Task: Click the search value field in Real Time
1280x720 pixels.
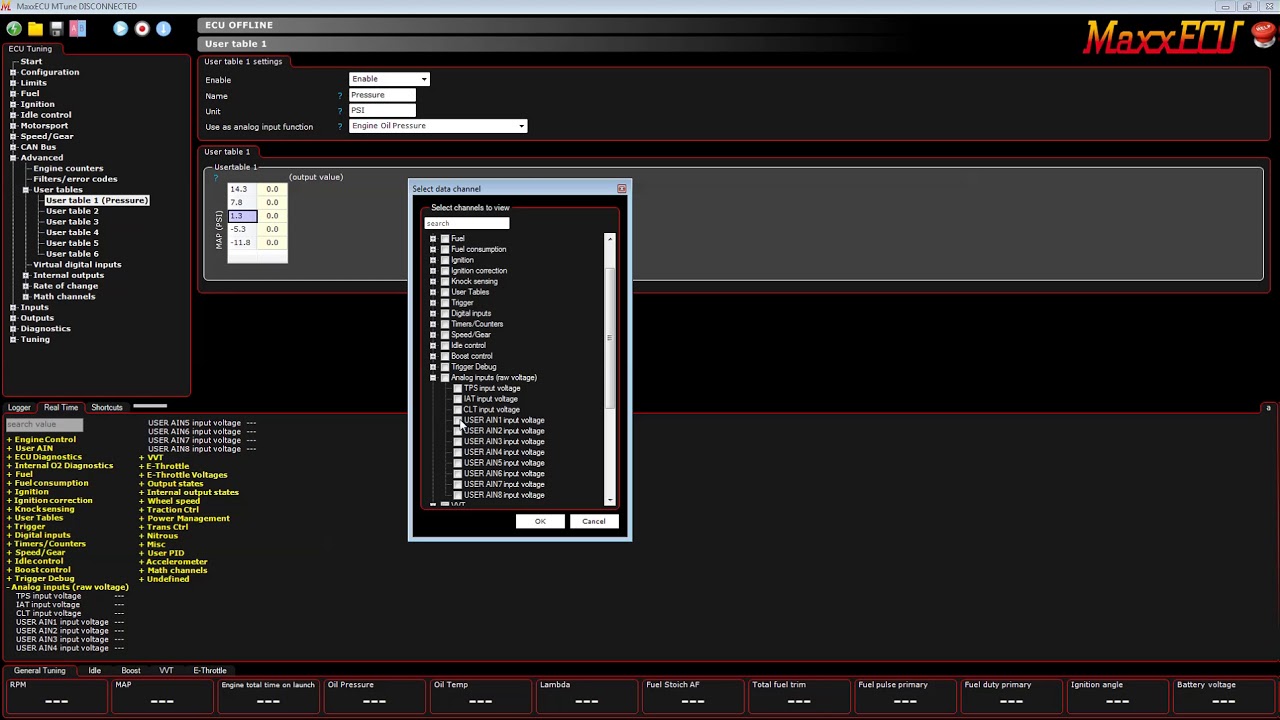Action: [44, 425]
